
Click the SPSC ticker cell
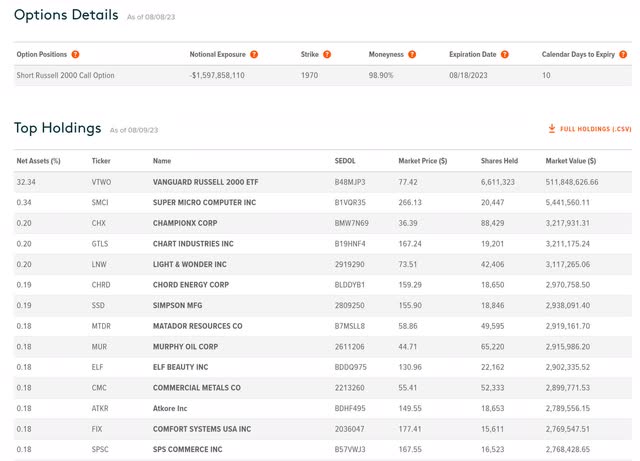(100, 450)
